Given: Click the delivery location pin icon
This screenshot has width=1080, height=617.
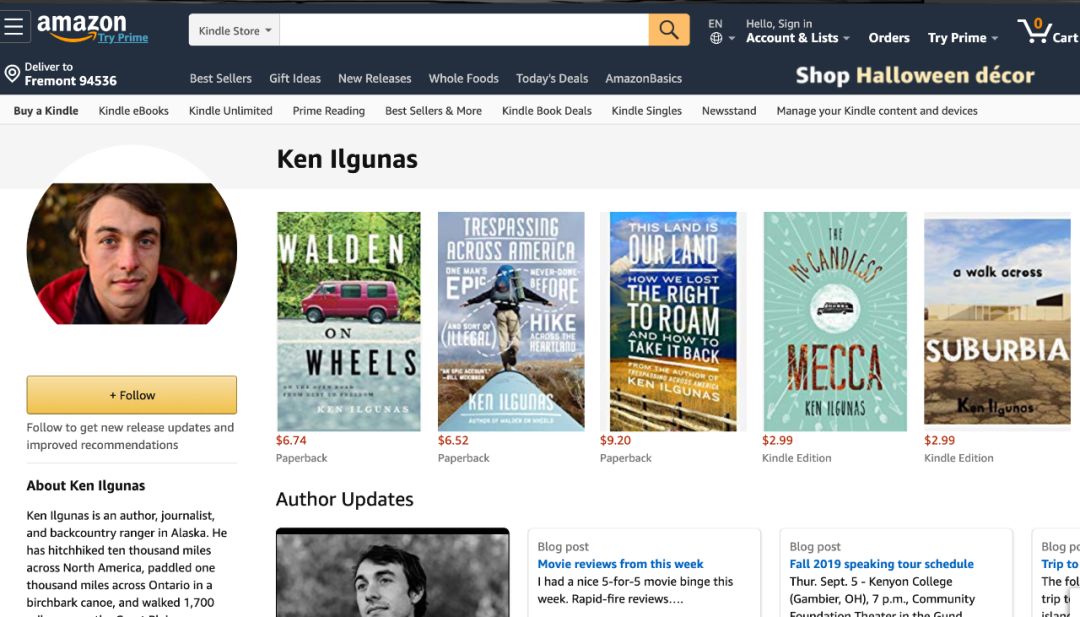Looking at the screenshot, I should (x=12, y=74).
